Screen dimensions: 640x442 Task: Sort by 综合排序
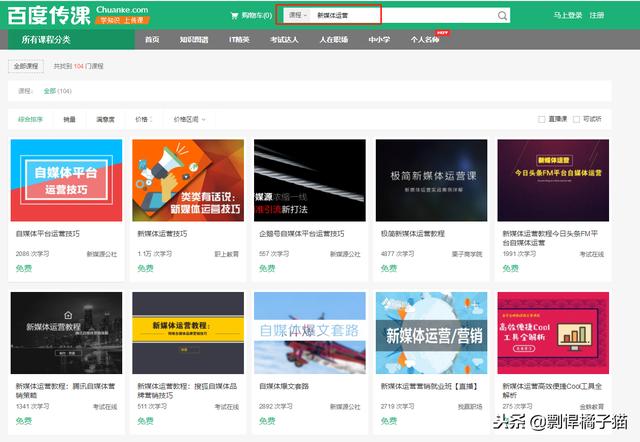click(30, 119)
